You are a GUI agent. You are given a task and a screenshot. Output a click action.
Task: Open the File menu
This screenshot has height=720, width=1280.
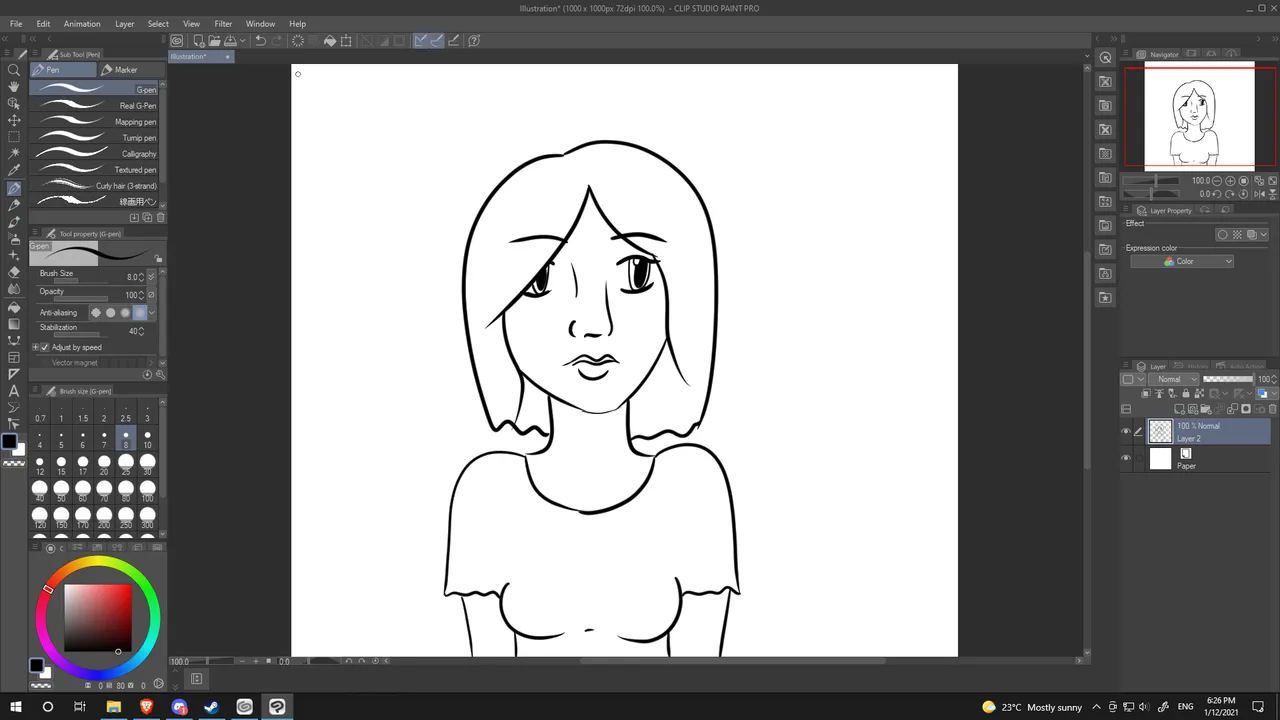(x=16, y=23)
